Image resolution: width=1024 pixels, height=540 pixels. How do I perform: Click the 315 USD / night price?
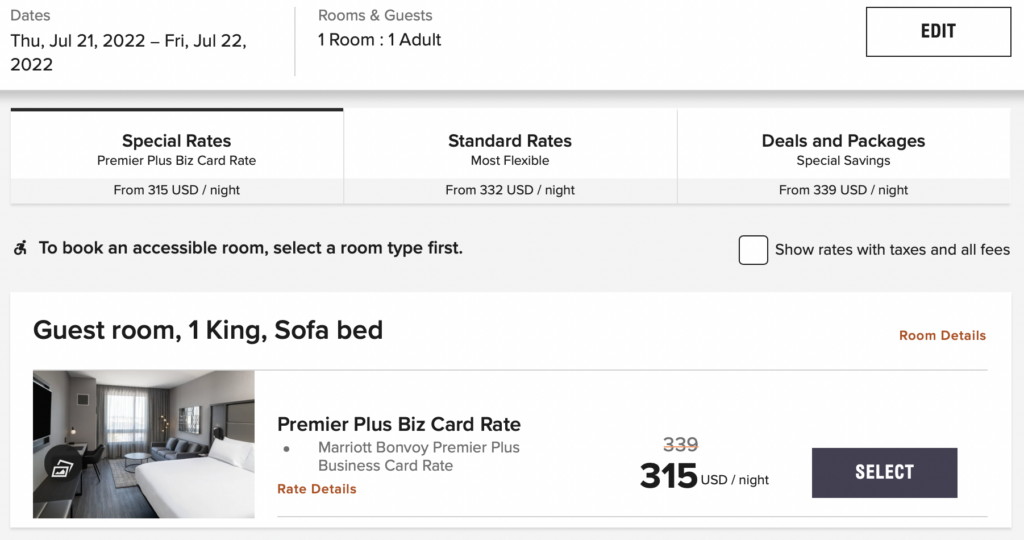point(704,476)
